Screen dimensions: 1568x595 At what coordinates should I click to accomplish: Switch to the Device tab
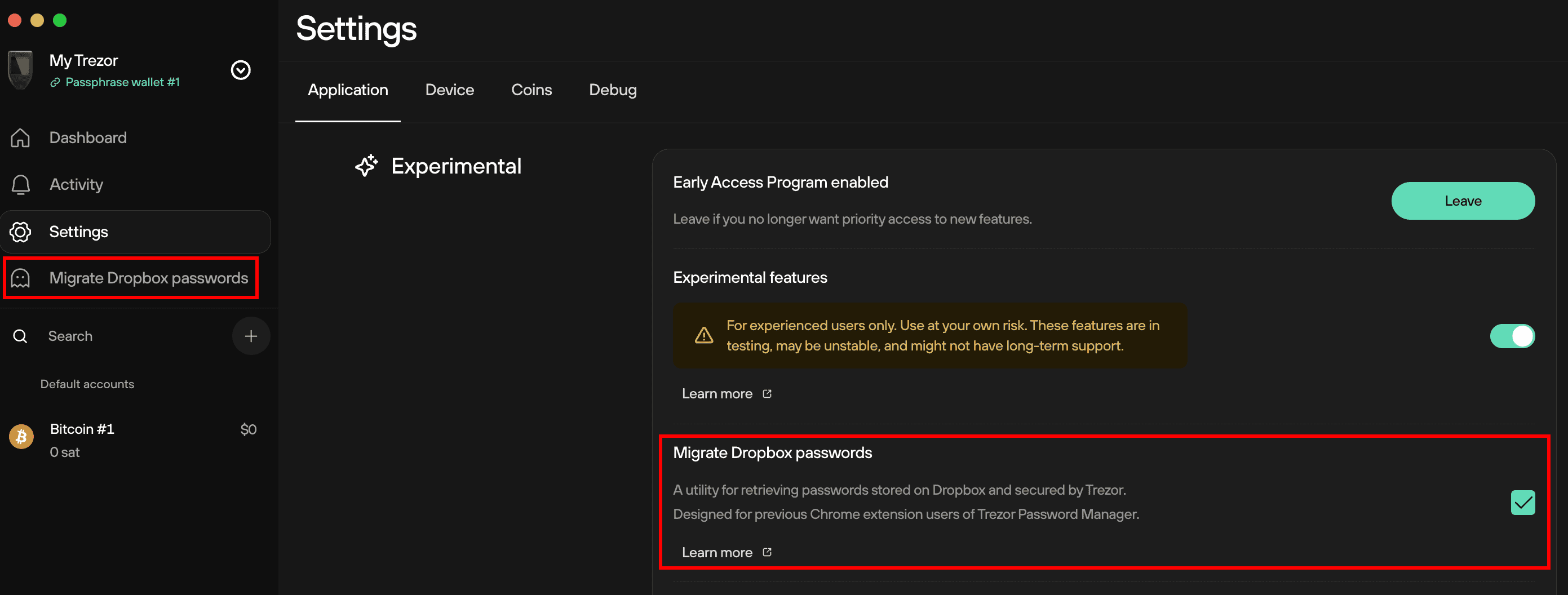[449, 90]
